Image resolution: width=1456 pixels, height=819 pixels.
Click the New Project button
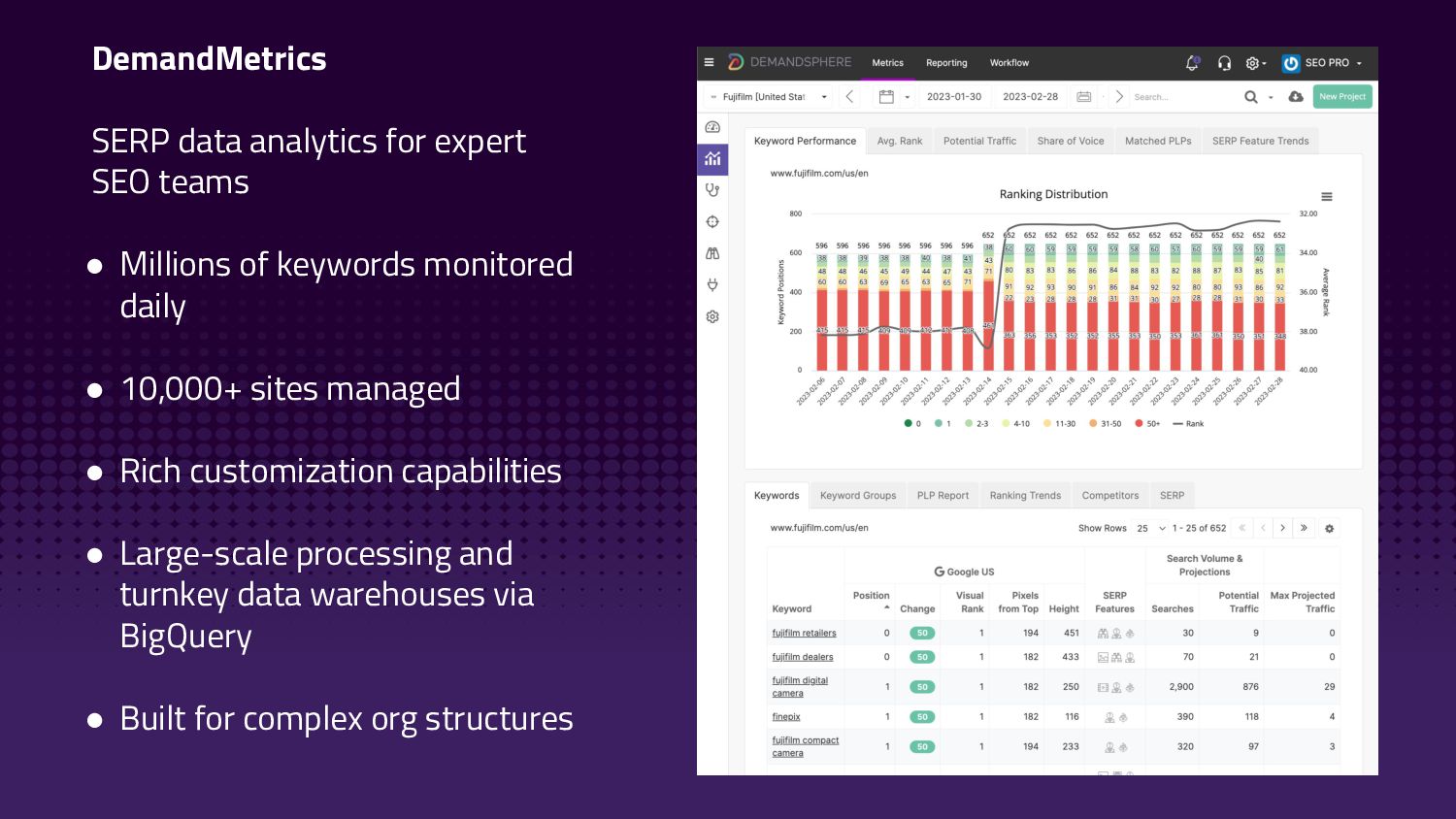(1341, 97)
